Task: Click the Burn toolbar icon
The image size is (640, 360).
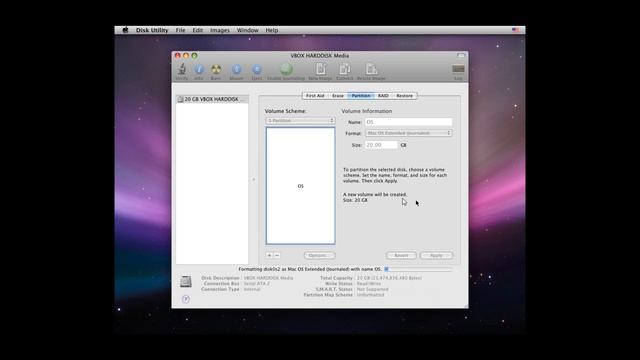Action: coord(216,69)
